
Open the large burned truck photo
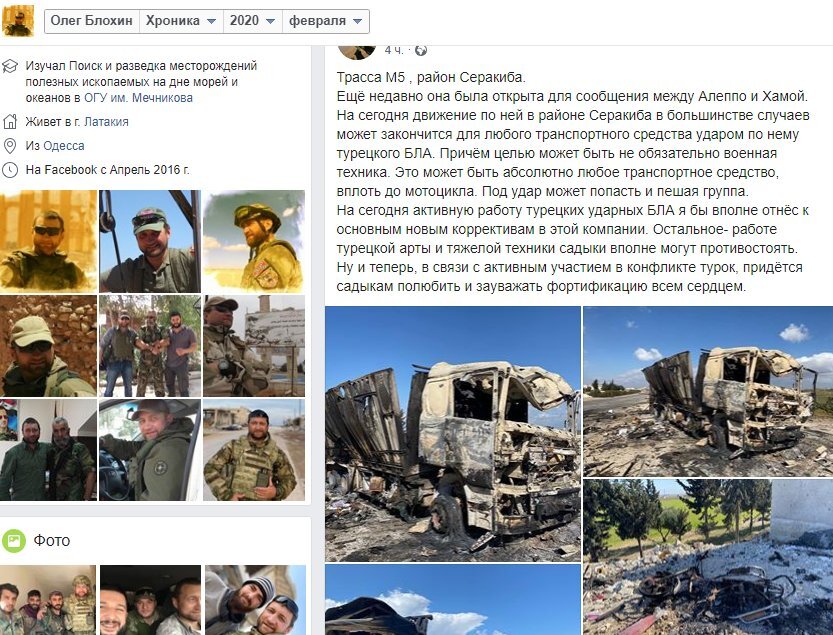point(453,434)
